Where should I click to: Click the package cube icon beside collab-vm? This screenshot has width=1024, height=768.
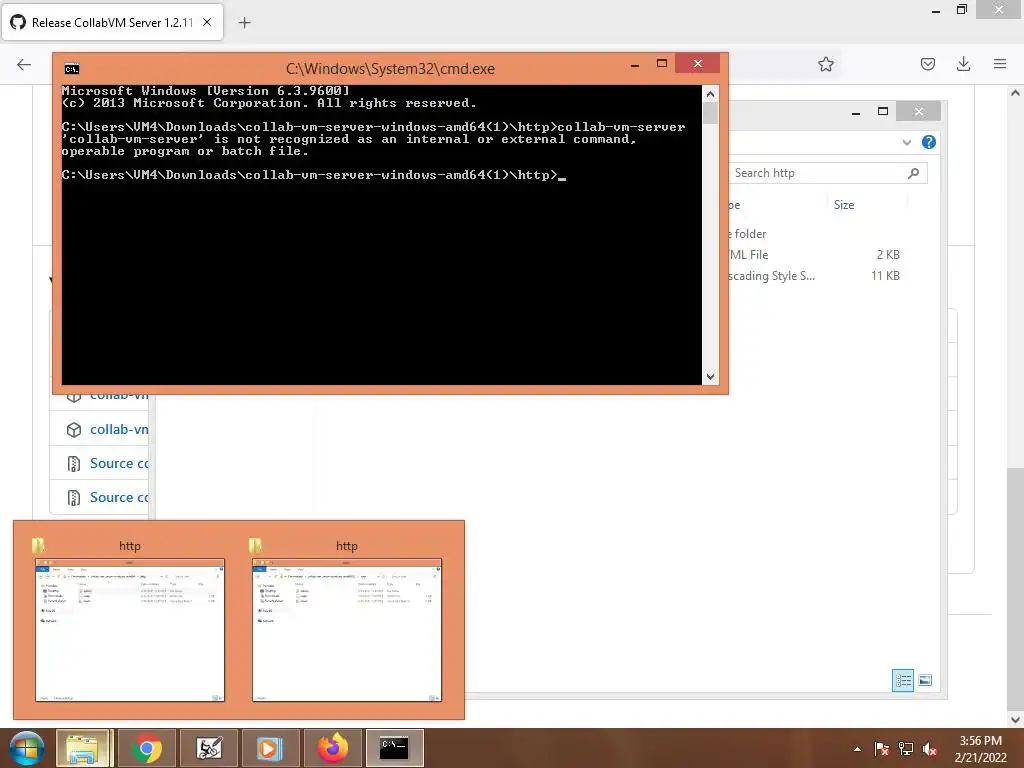(74, 430)
